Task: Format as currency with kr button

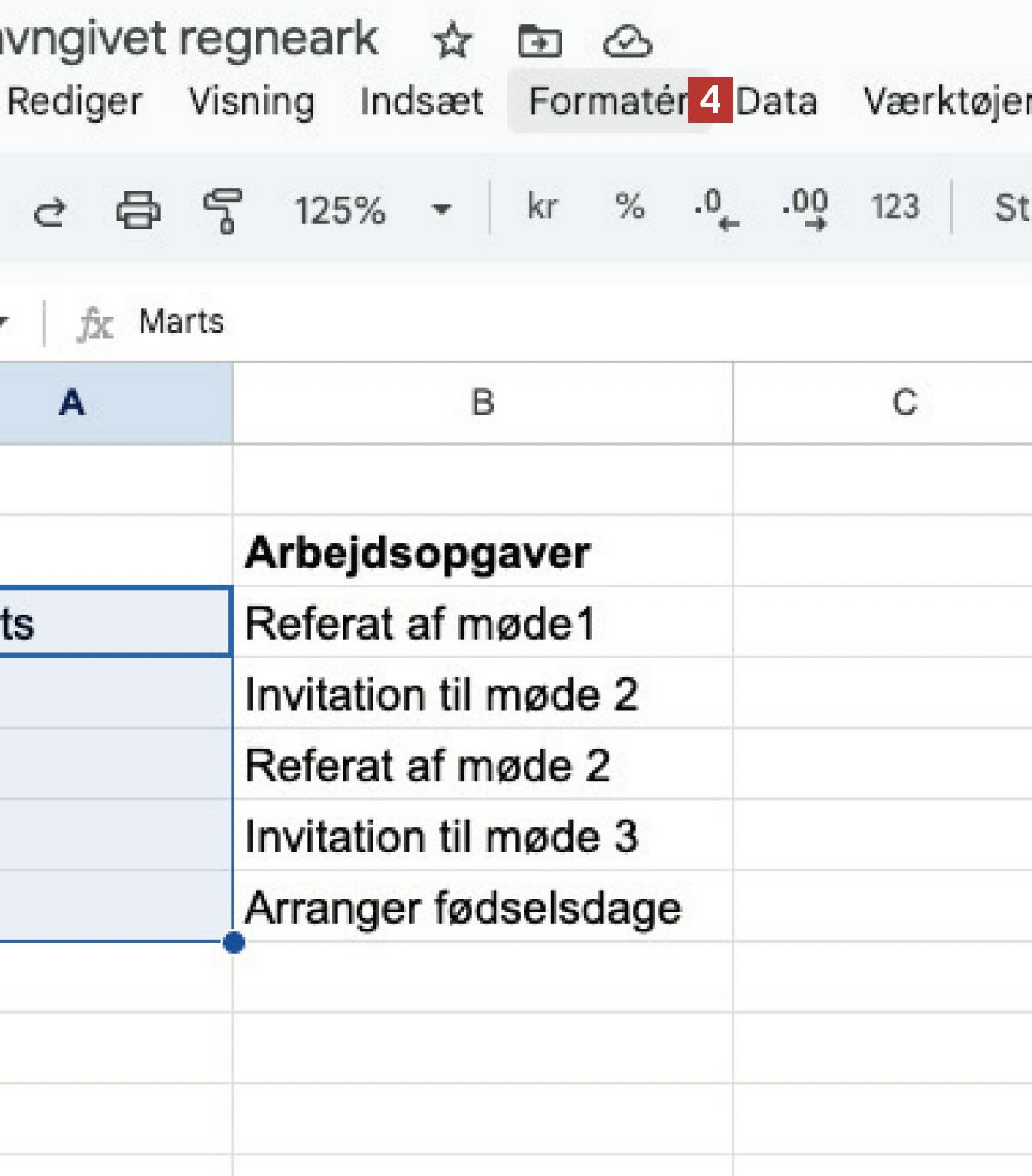Action: pyautogui.click(x=542, y=207)
